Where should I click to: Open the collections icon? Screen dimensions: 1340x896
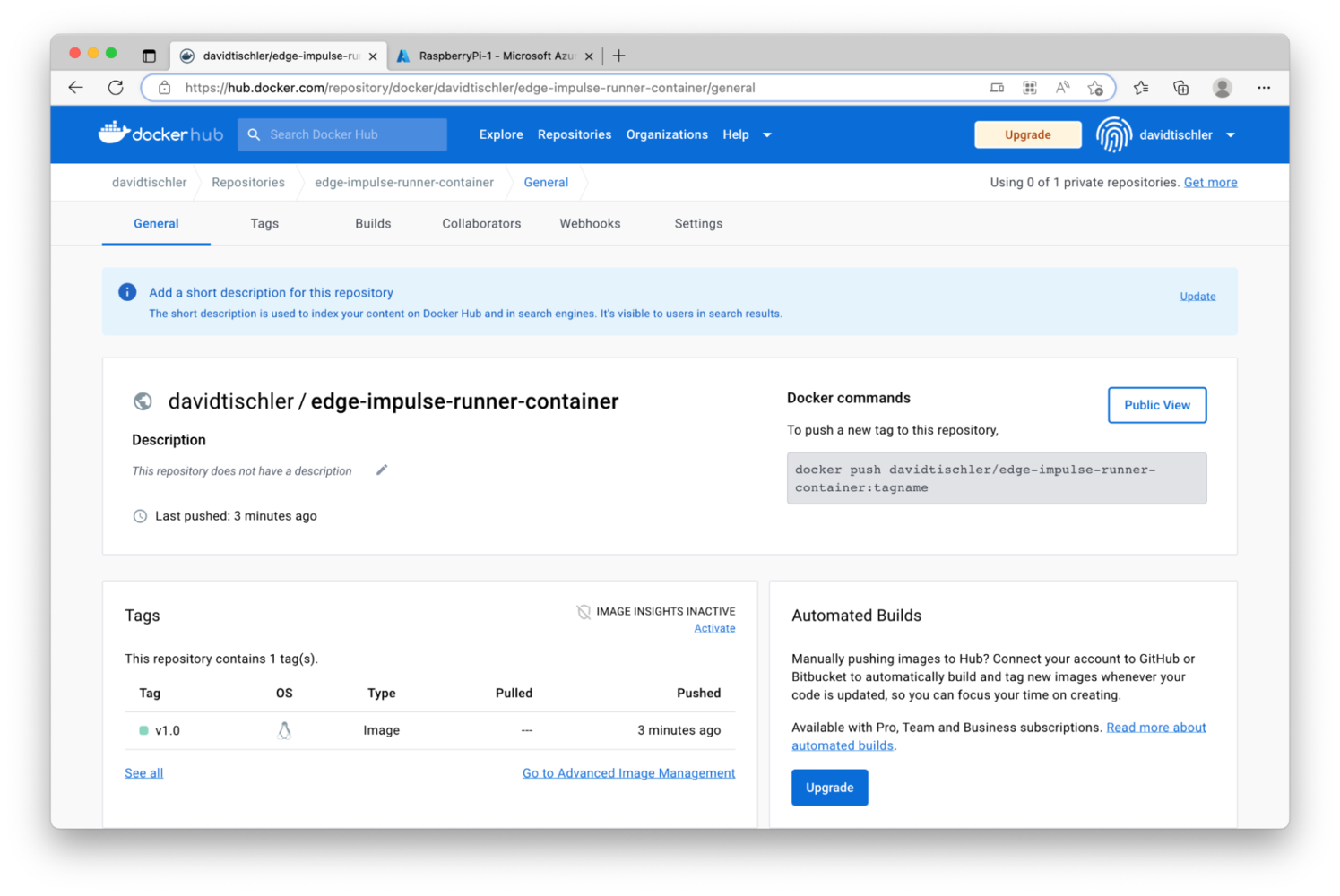pyautogui.click(x=1180, y=88)
